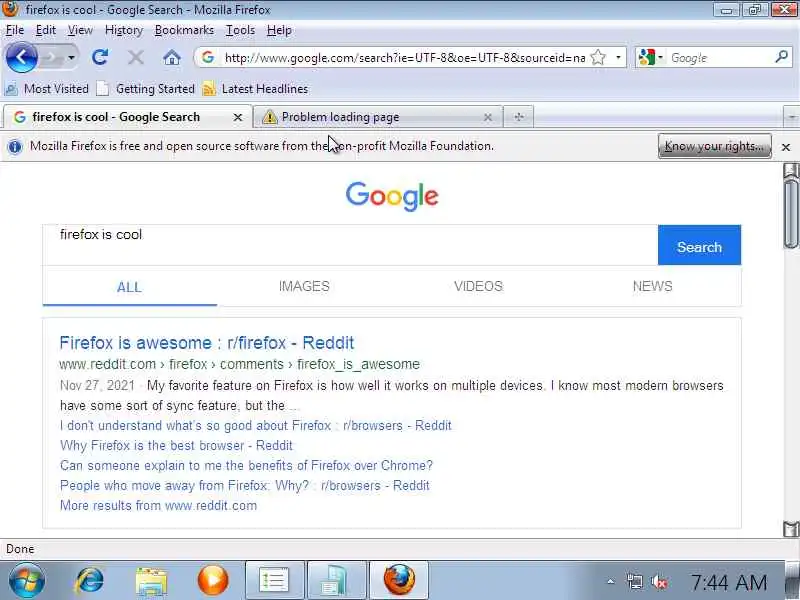Open 'Why Firefox is the best browser - Reddit'

click(x=177, y=445)
